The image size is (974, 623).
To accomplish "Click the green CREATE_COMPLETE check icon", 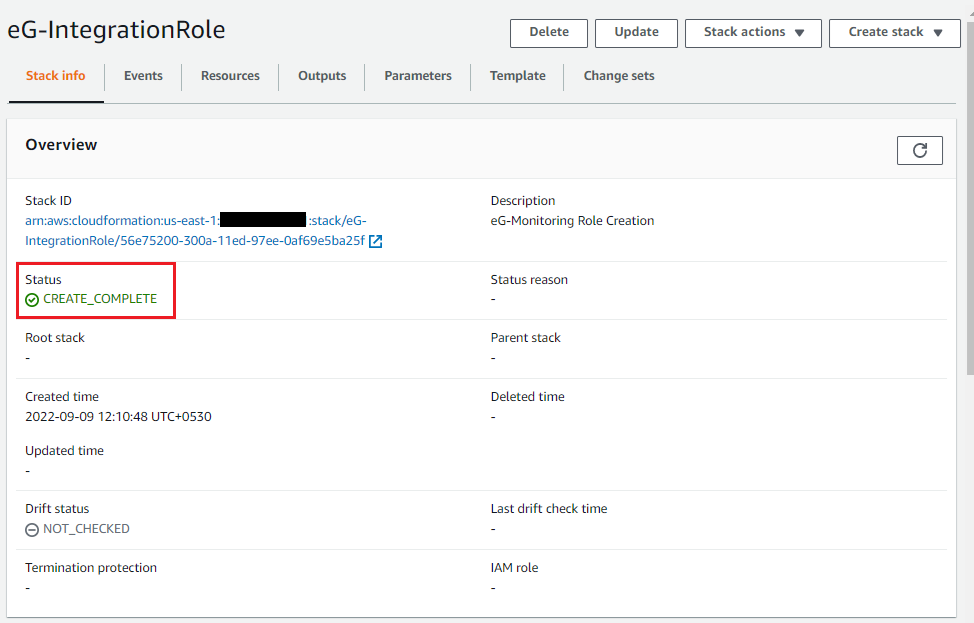I will point(32,300).
